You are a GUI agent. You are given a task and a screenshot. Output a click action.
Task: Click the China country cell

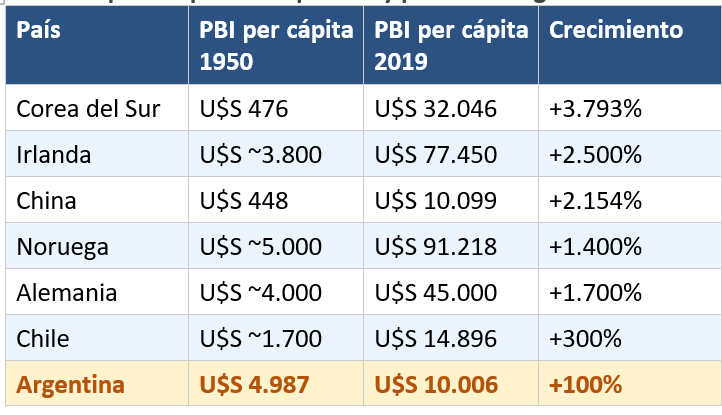46,200
